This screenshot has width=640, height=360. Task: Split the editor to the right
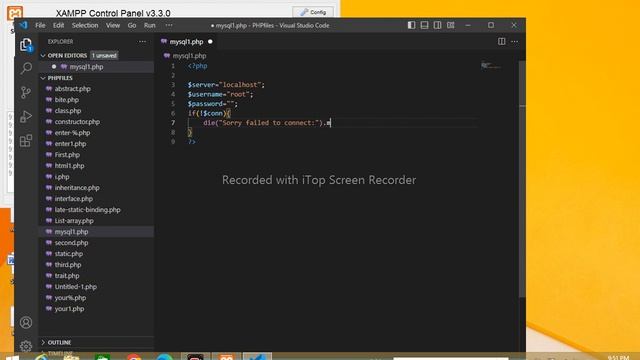[502, 42]
